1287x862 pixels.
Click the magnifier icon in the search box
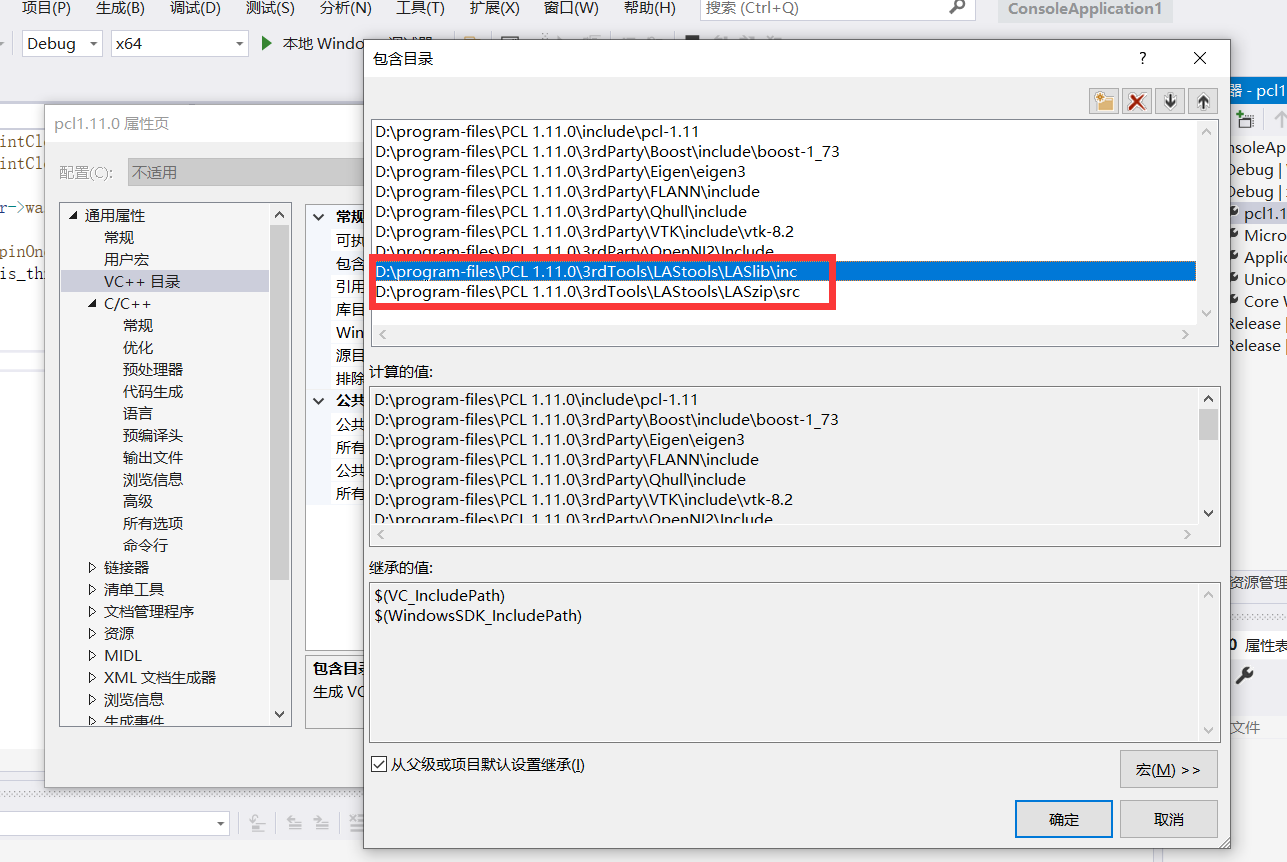click(x=957, y=10)
